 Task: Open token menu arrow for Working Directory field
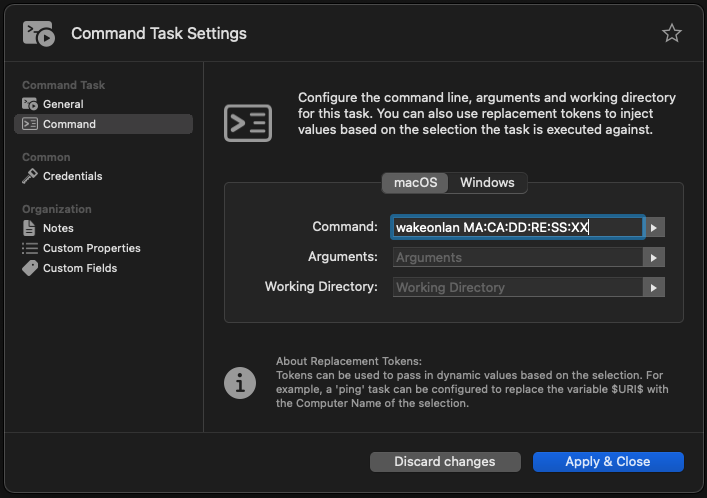pos(654,288)
